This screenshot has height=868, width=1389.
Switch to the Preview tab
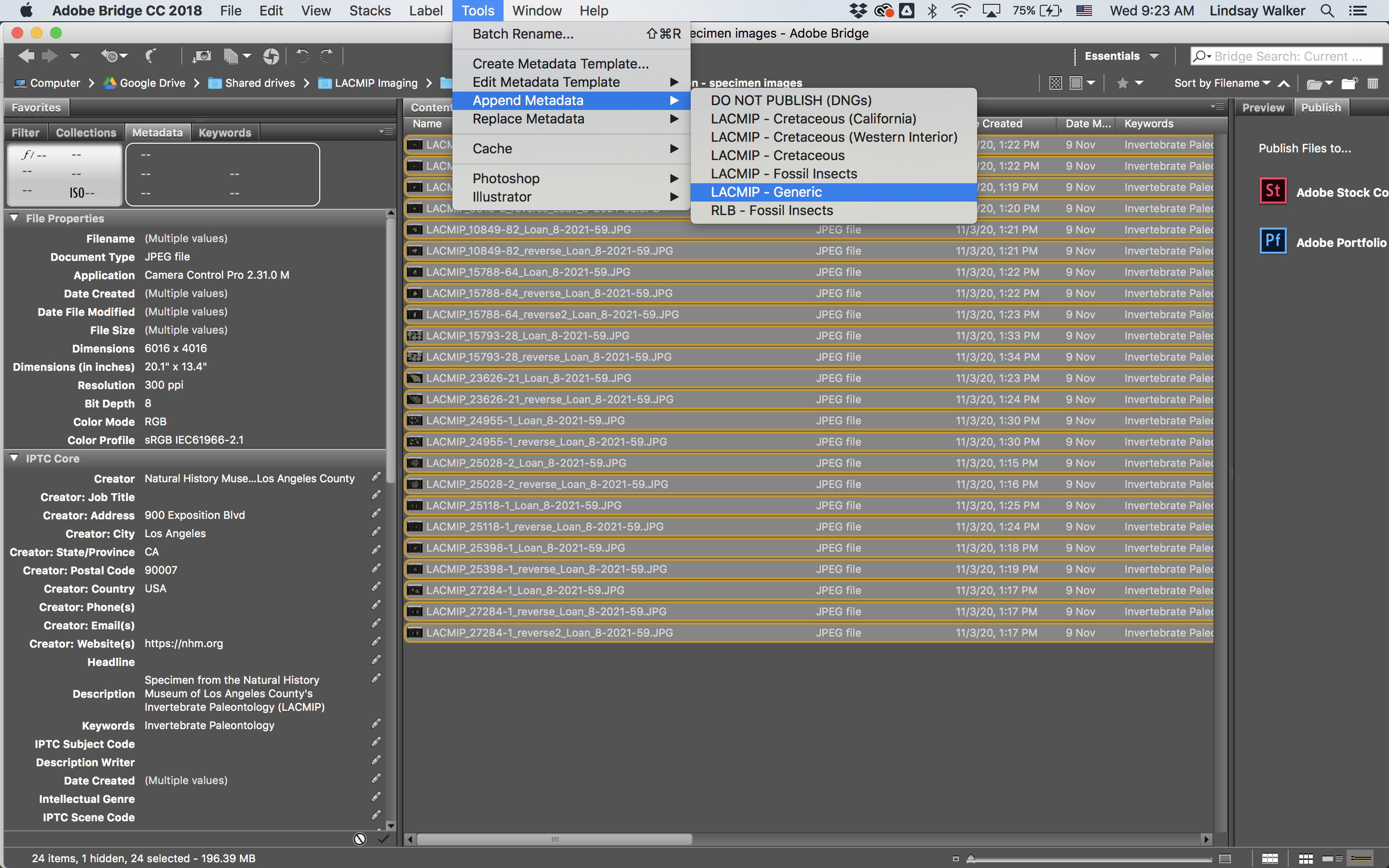[1263, 108]
